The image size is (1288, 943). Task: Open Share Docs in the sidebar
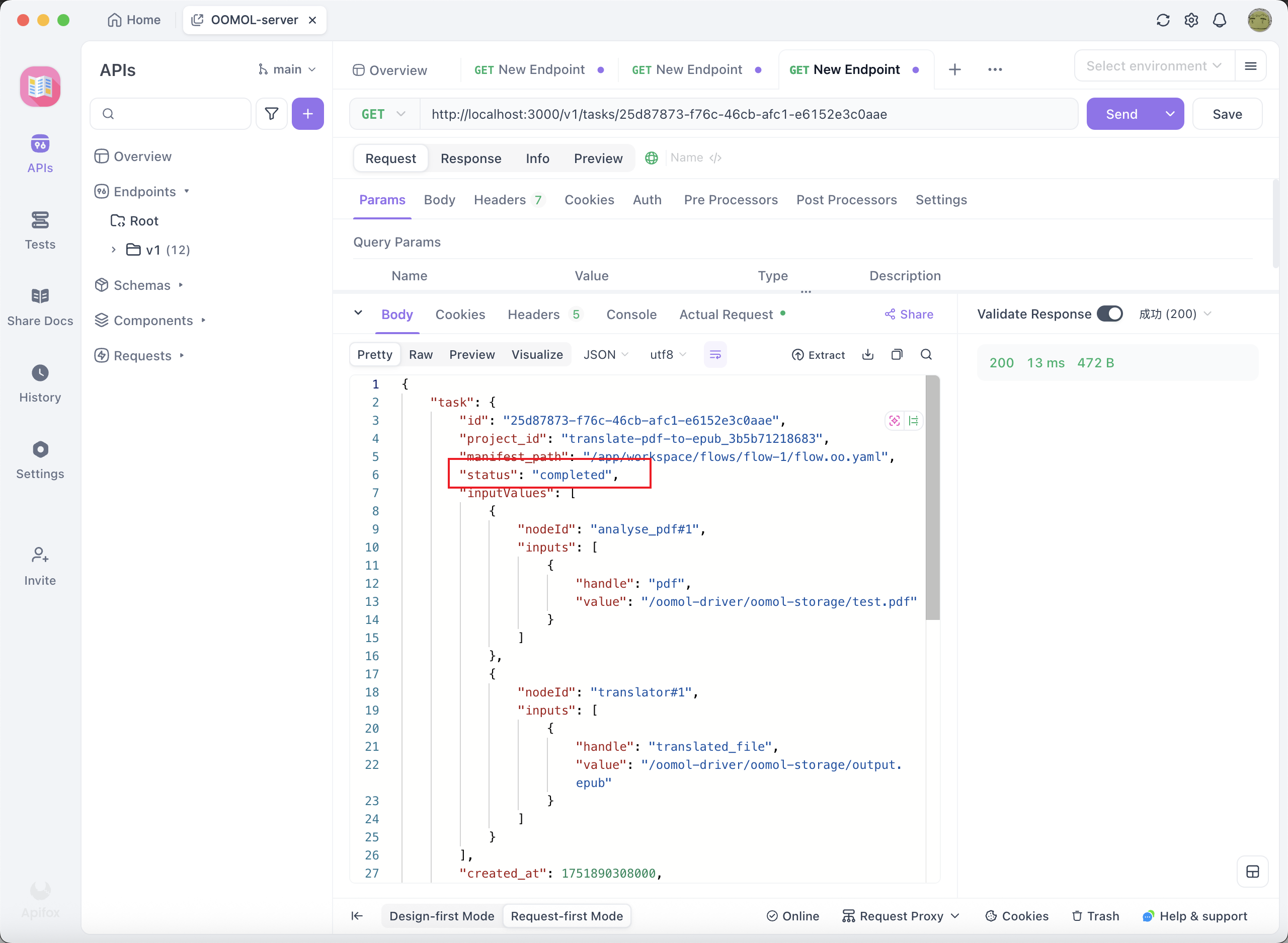click(40, 307)
